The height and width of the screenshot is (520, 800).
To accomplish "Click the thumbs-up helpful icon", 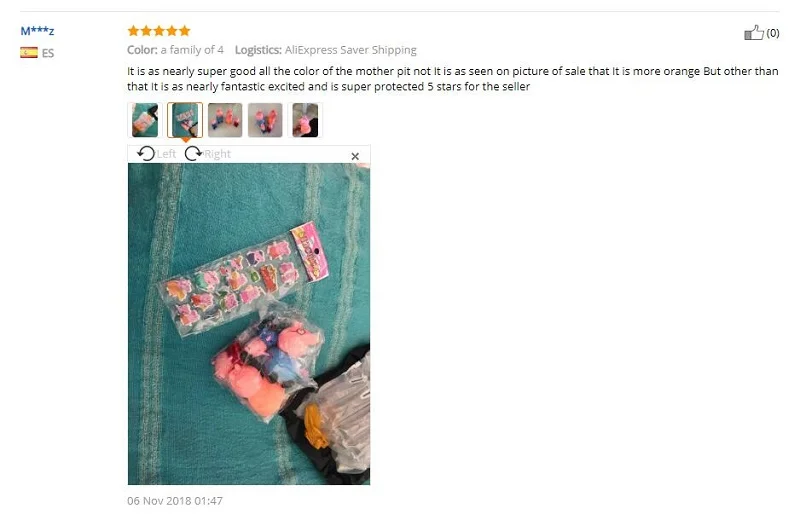I will point(754,33).
